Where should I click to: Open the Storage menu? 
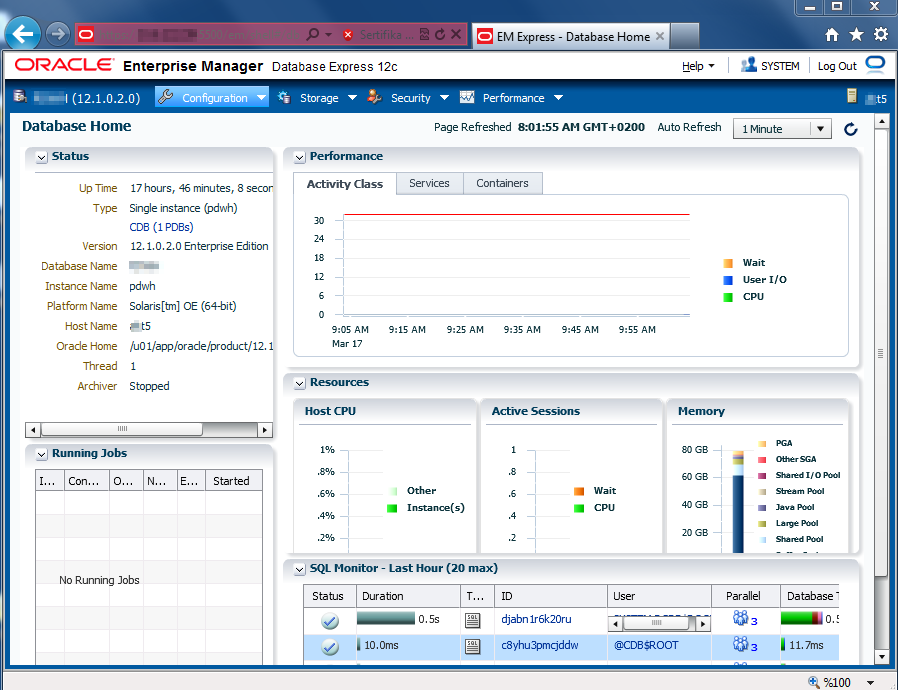pos(319,98)
